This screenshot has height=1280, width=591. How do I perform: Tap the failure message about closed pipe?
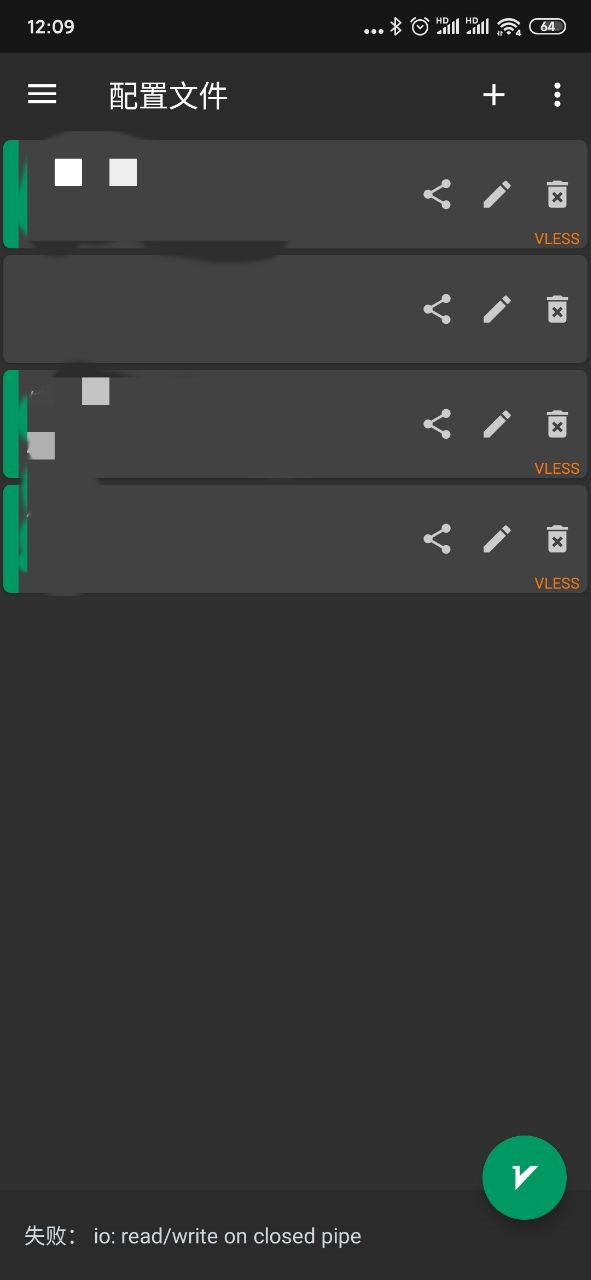tap(193, 1236)
